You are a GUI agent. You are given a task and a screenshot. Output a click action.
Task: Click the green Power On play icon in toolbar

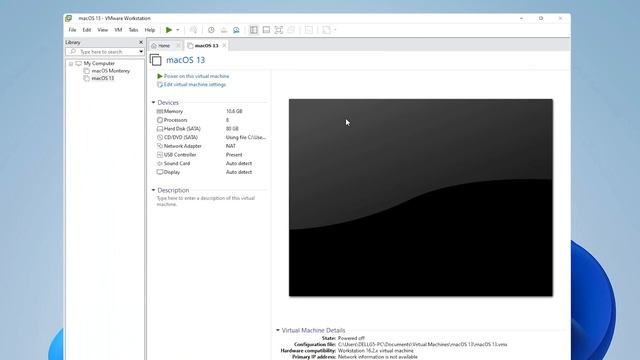[169, 30]
